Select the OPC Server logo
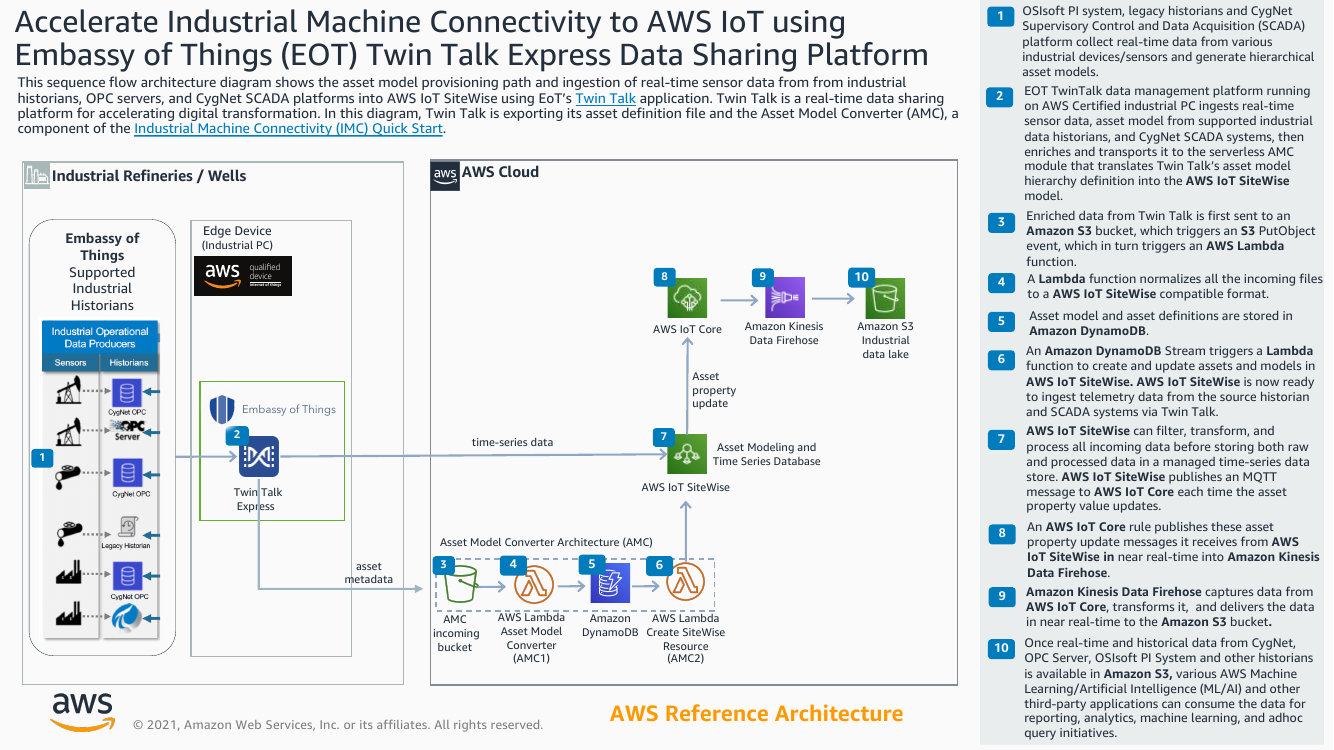Screen dimensions: 1334x750 click(x=128, y=430)
